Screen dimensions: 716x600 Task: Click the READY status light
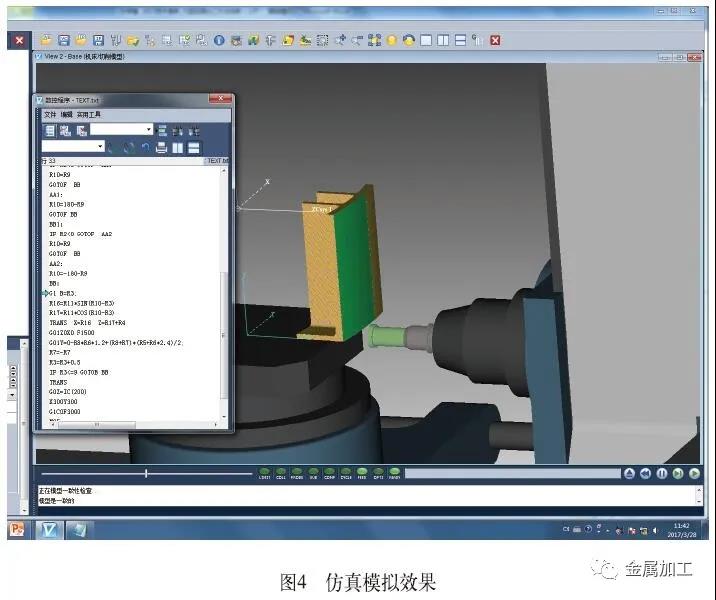coord(395,474)
